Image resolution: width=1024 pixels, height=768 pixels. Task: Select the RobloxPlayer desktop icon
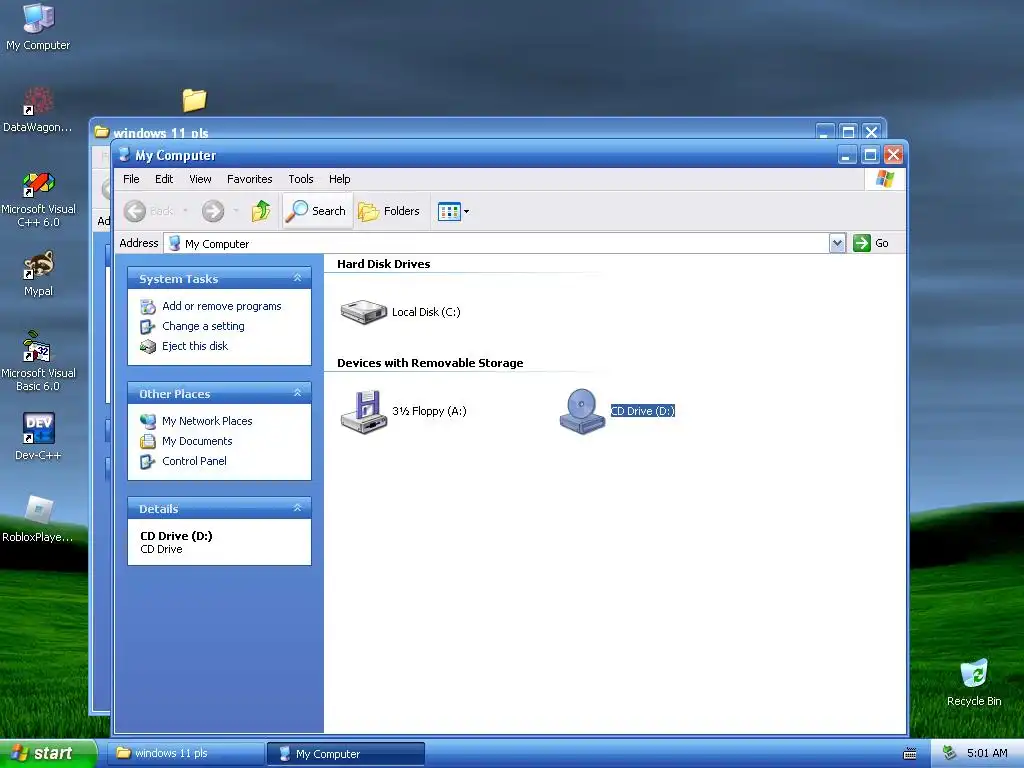(x=37, y=519)
